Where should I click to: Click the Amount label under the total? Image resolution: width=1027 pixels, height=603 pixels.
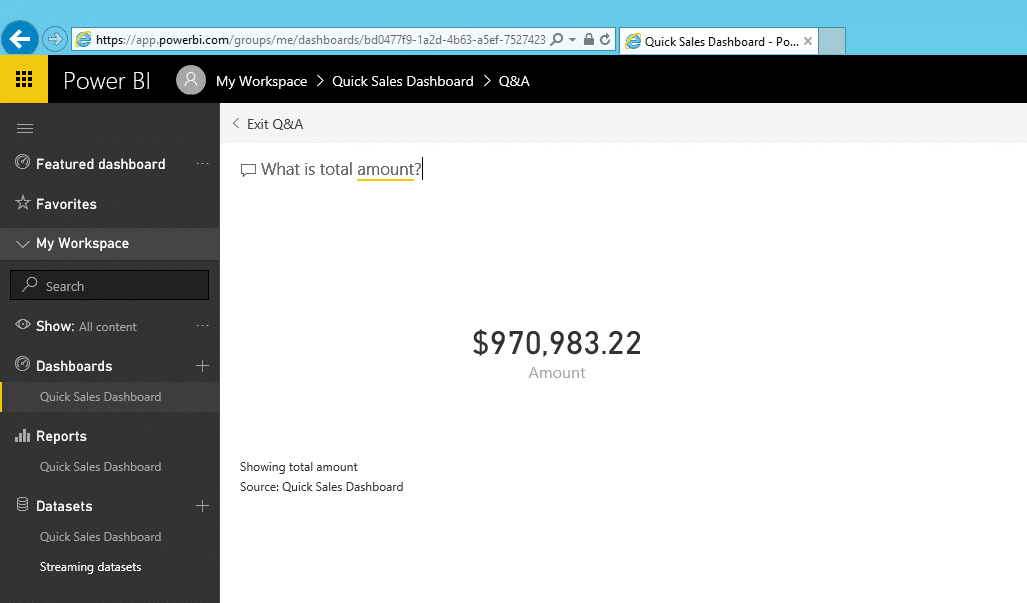pos(557,373)
